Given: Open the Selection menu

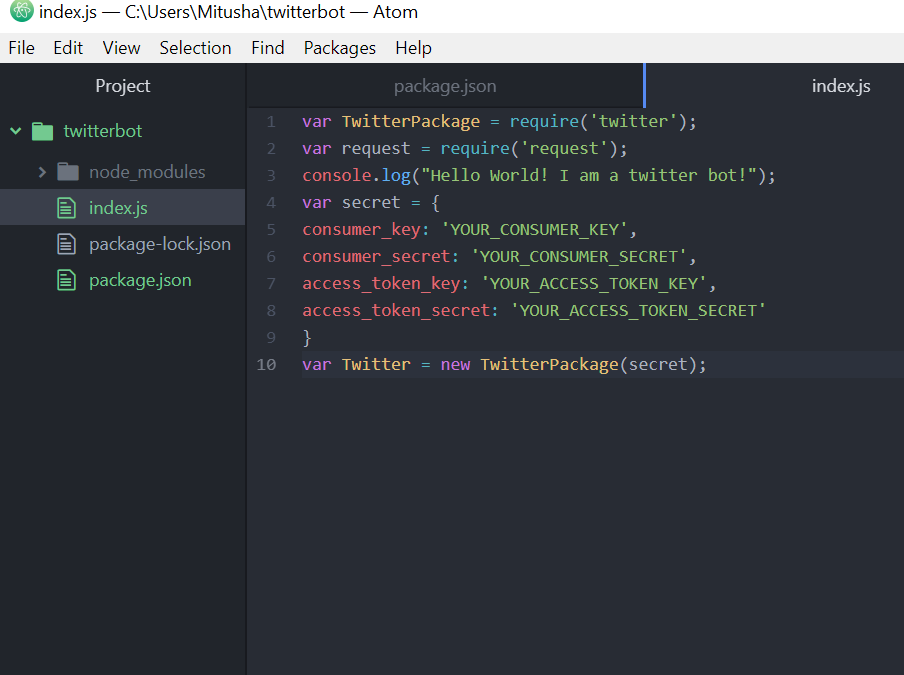Looking at the screenshot, I should click(x=195, y=48).
